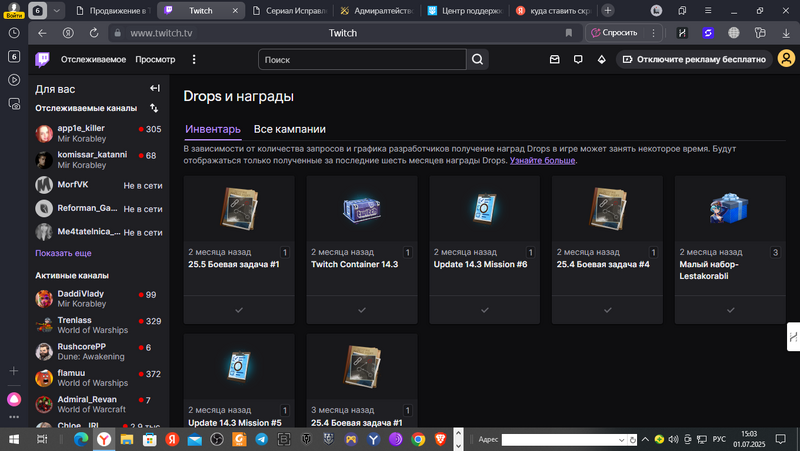Click the Спросить assistant button
The height and width of the screenshot is (451, 800).
pyautogui.click(x=614, y=33)
